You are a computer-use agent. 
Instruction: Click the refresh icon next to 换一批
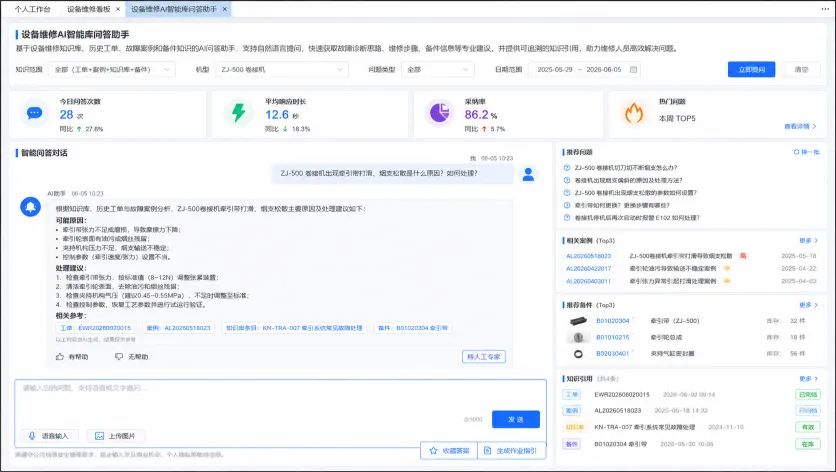coord(796,152)
